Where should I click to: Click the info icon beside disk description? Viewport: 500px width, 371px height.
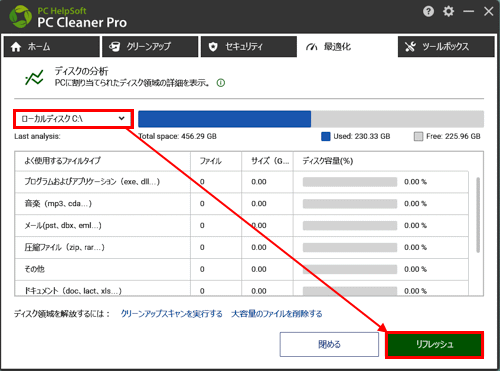coord(221,83)
